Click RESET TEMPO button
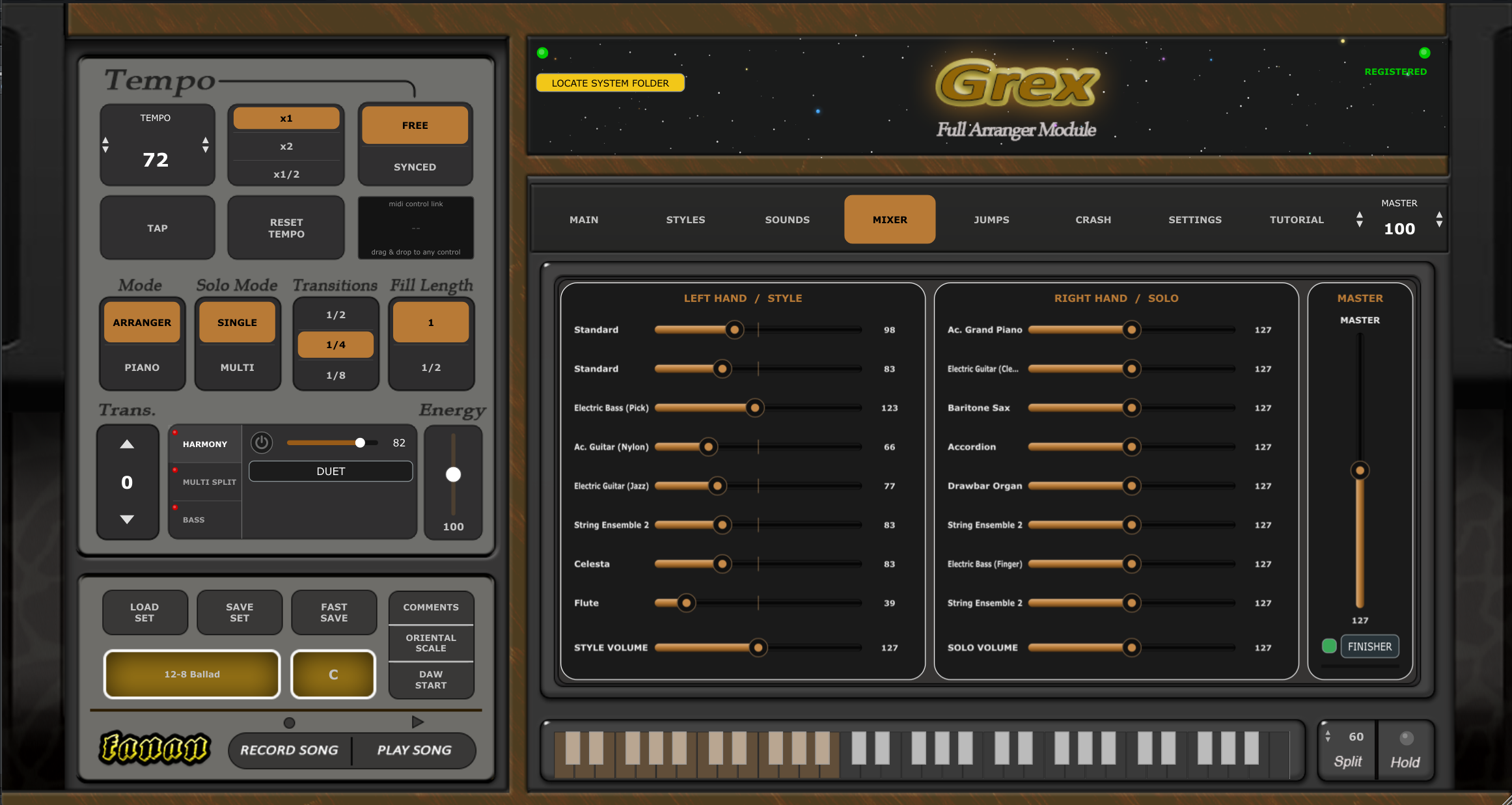Viewport: 1512px width, 805px height. tap(286, 228)
